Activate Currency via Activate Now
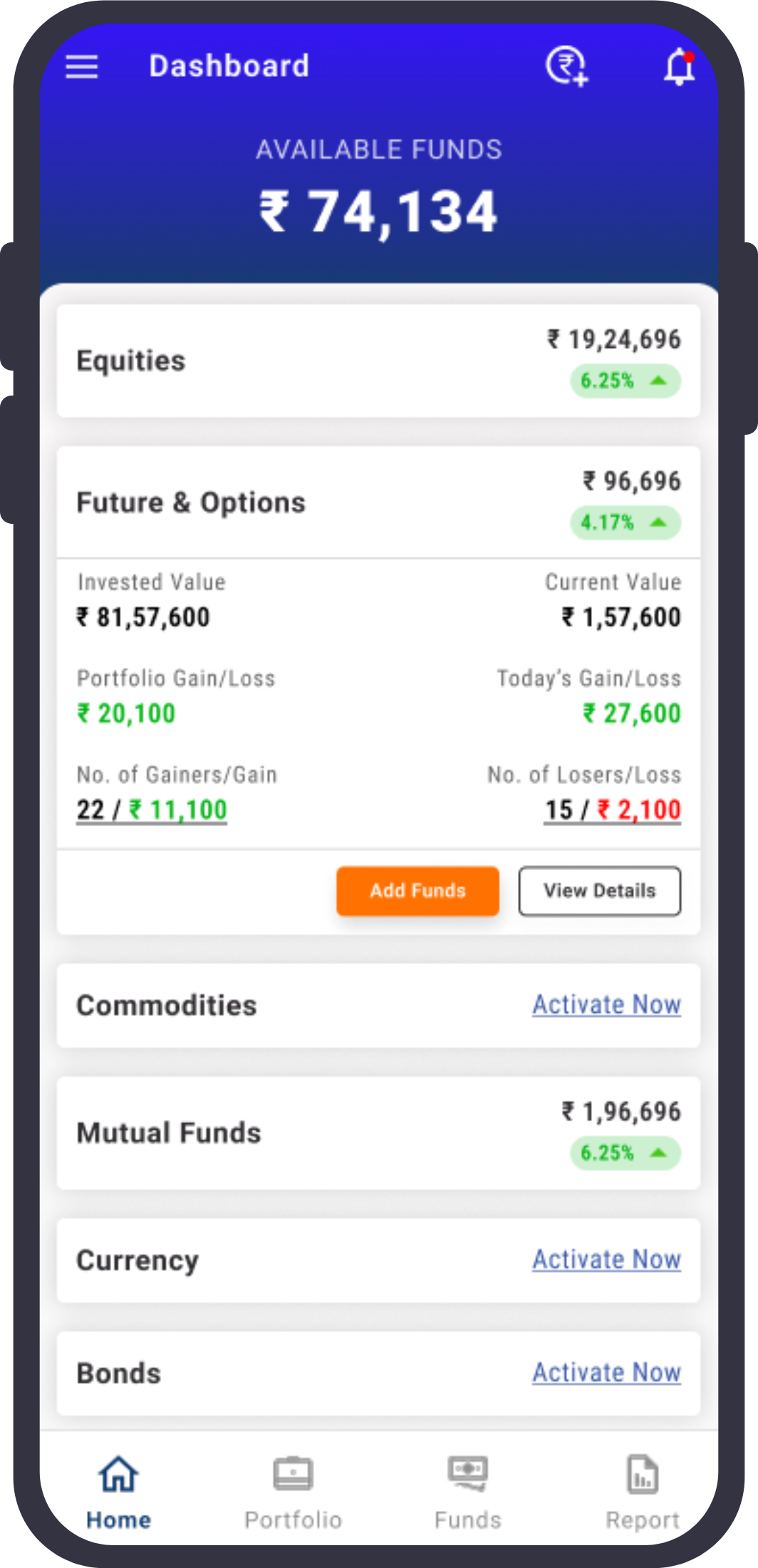Screen dimensions: 758x1568 point(607,1259)
